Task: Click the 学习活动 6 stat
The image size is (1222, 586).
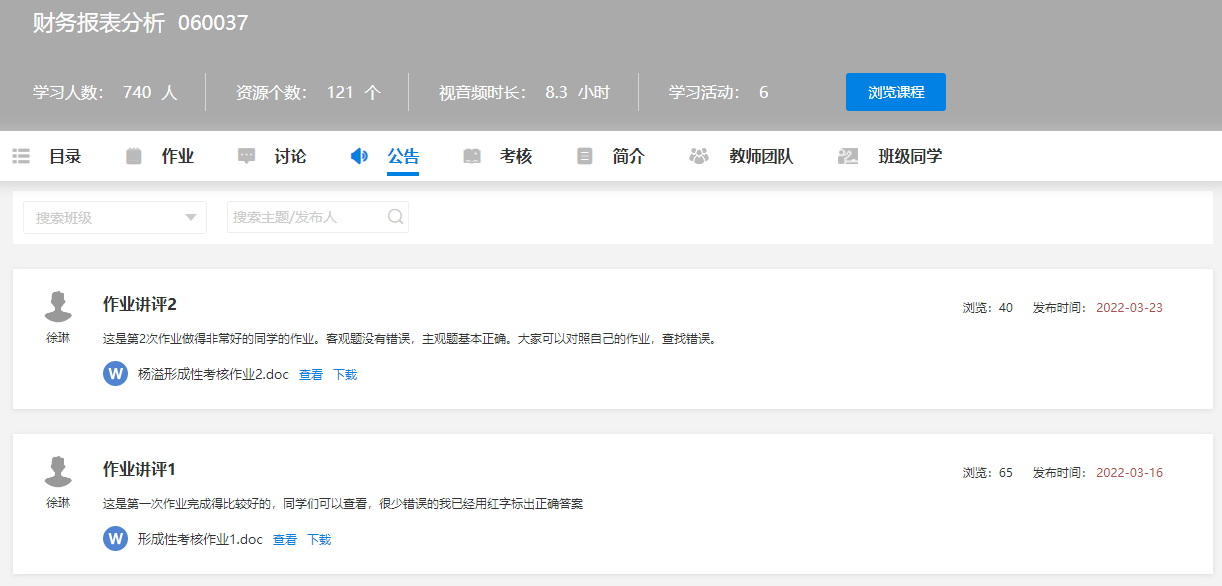Action: pyautogui.click(x=719, y=93)
